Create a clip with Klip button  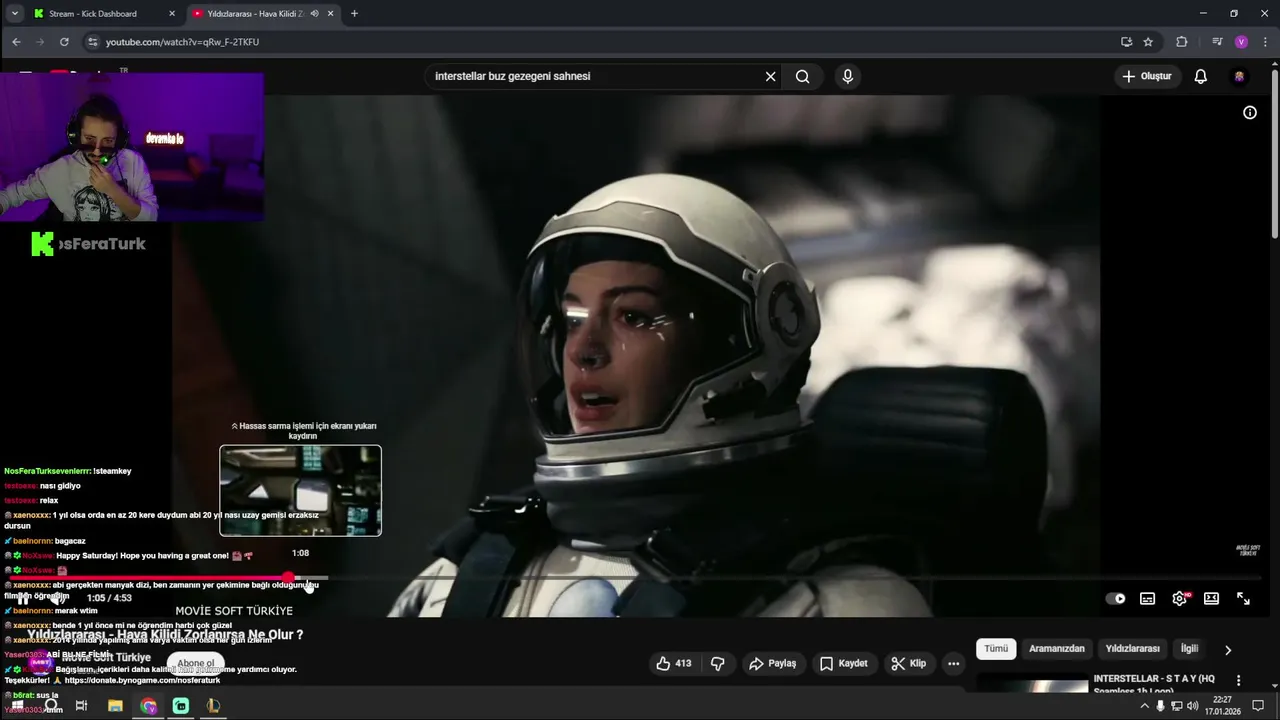(x=908, y=663)
